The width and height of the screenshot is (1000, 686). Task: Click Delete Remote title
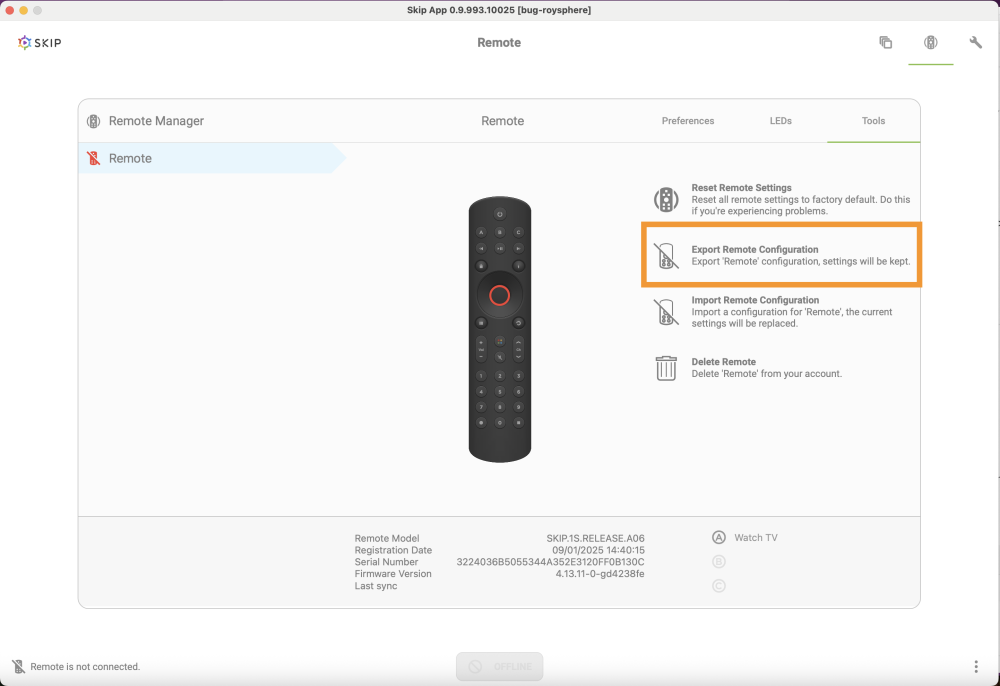723,361
